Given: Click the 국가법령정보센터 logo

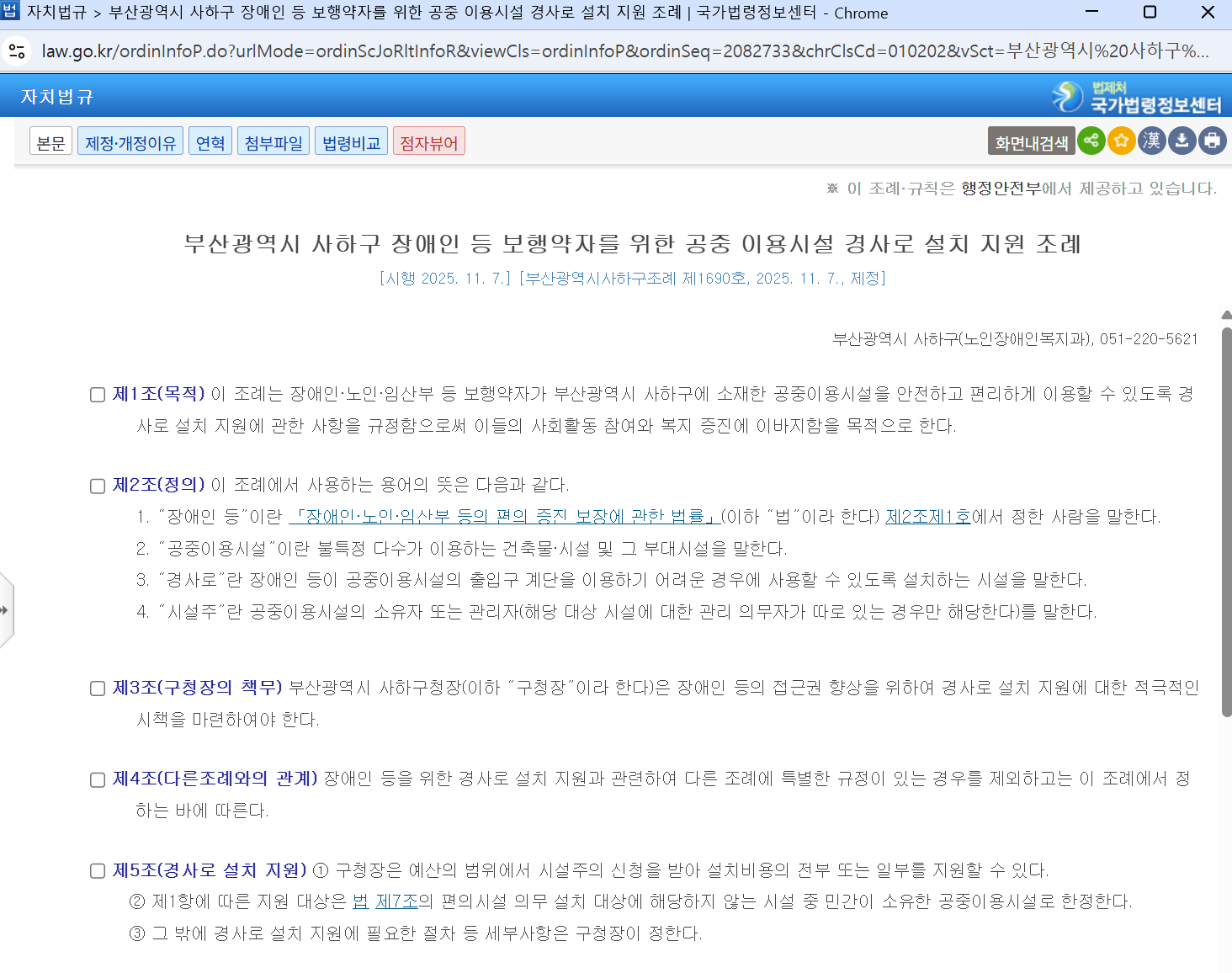Looking at the screenshot, I should [1137, 97].
